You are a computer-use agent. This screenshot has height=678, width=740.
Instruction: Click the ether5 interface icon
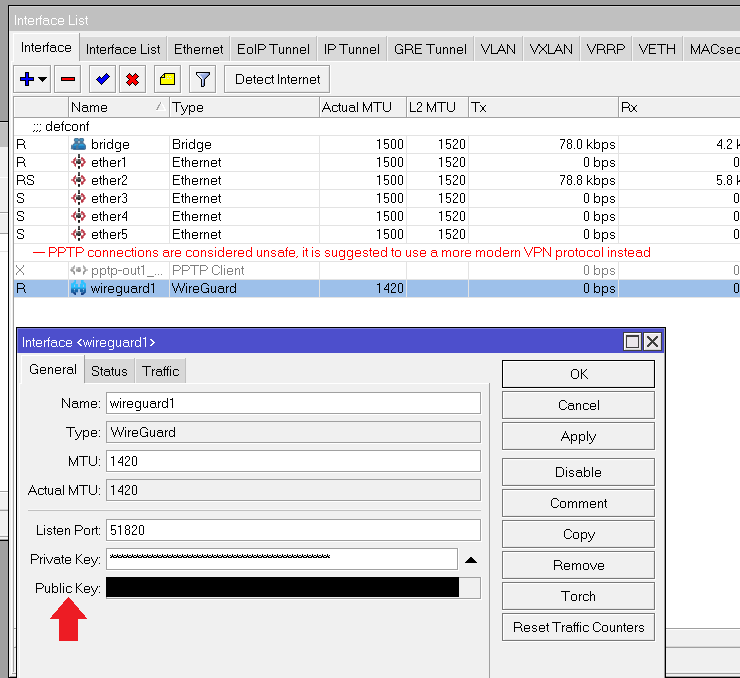pos(78,234)
